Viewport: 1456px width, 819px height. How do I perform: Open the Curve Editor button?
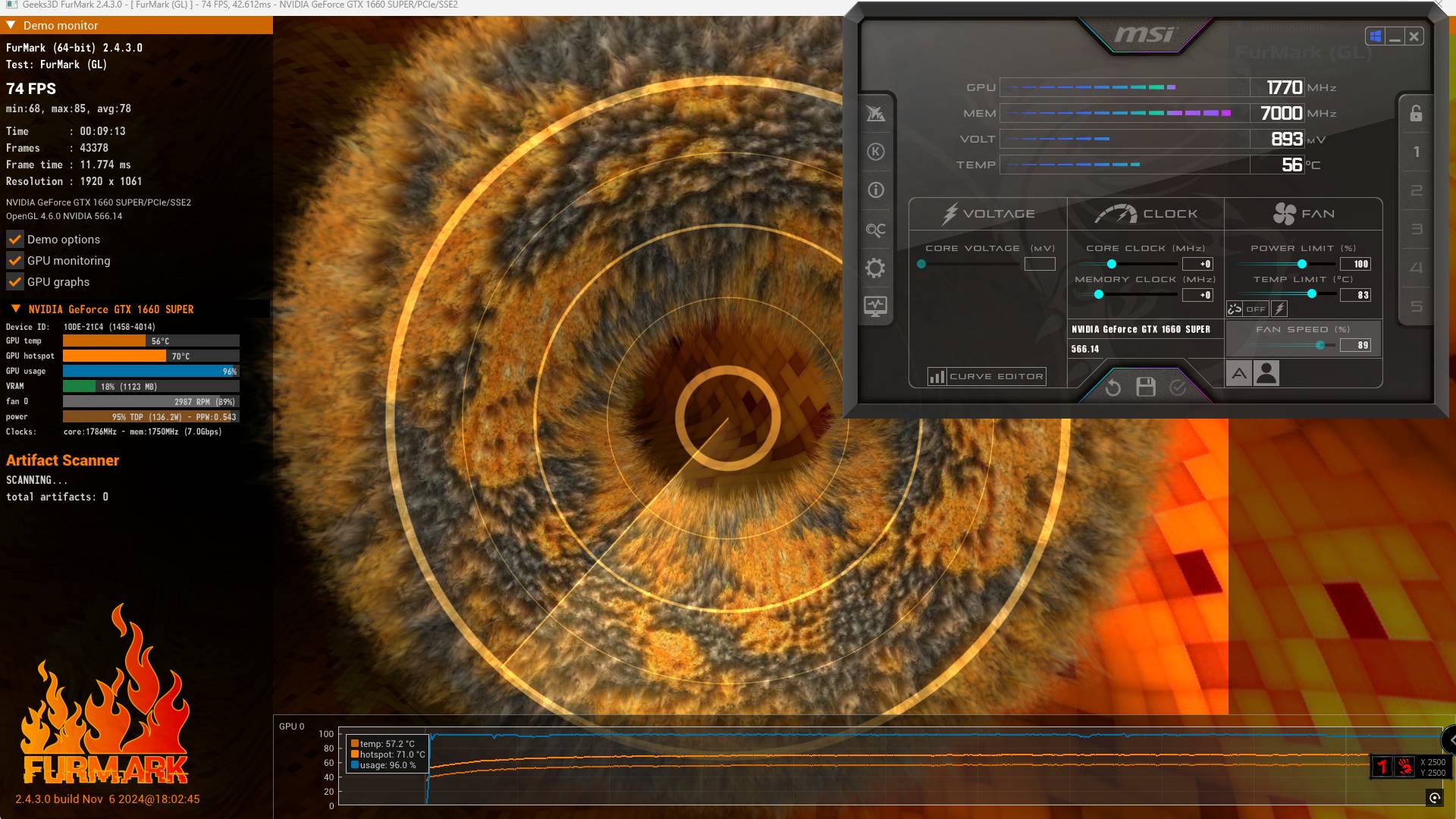tap(987, 376)
